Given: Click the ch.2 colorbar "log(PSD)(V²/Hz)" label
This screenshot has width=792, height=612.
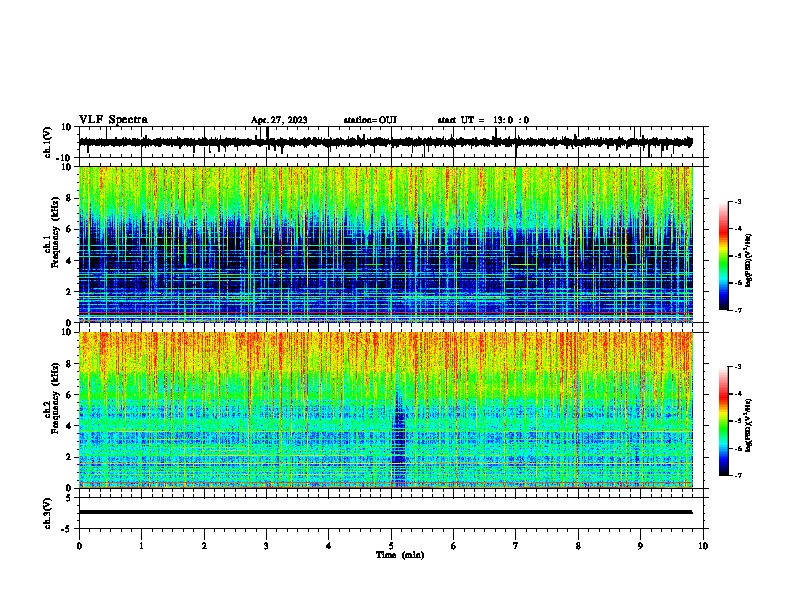Looking at the screenshot, I should (748, 425).
